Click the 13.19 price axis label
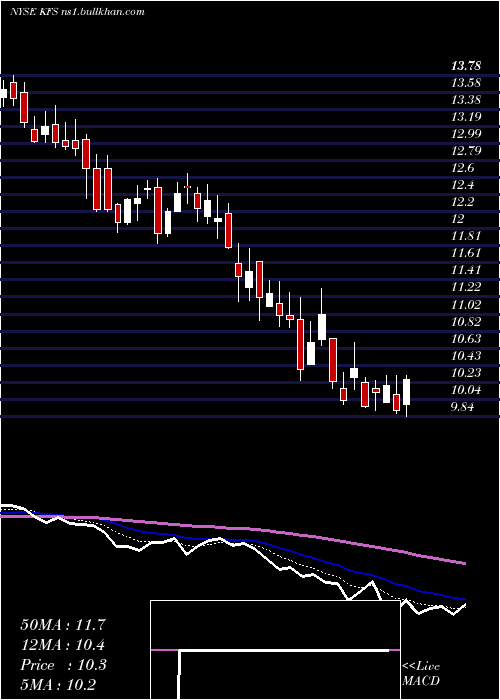Image resolution: width=500 pixels, height=700 pixels. tap(466, 117)
